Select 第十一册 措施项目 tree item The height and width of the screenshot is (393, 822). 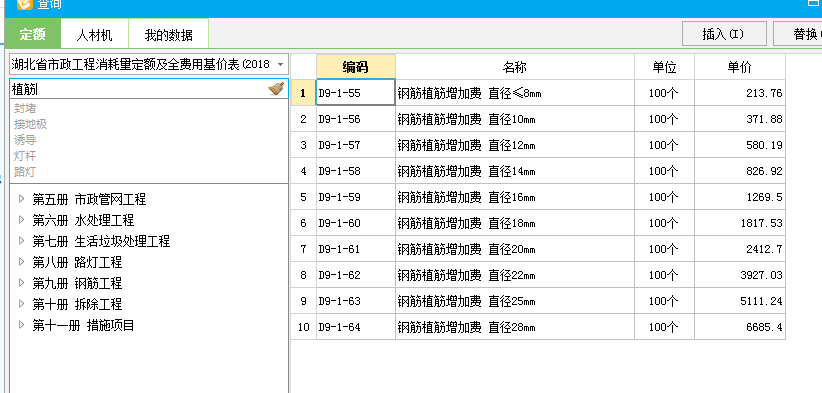point(83,325)
